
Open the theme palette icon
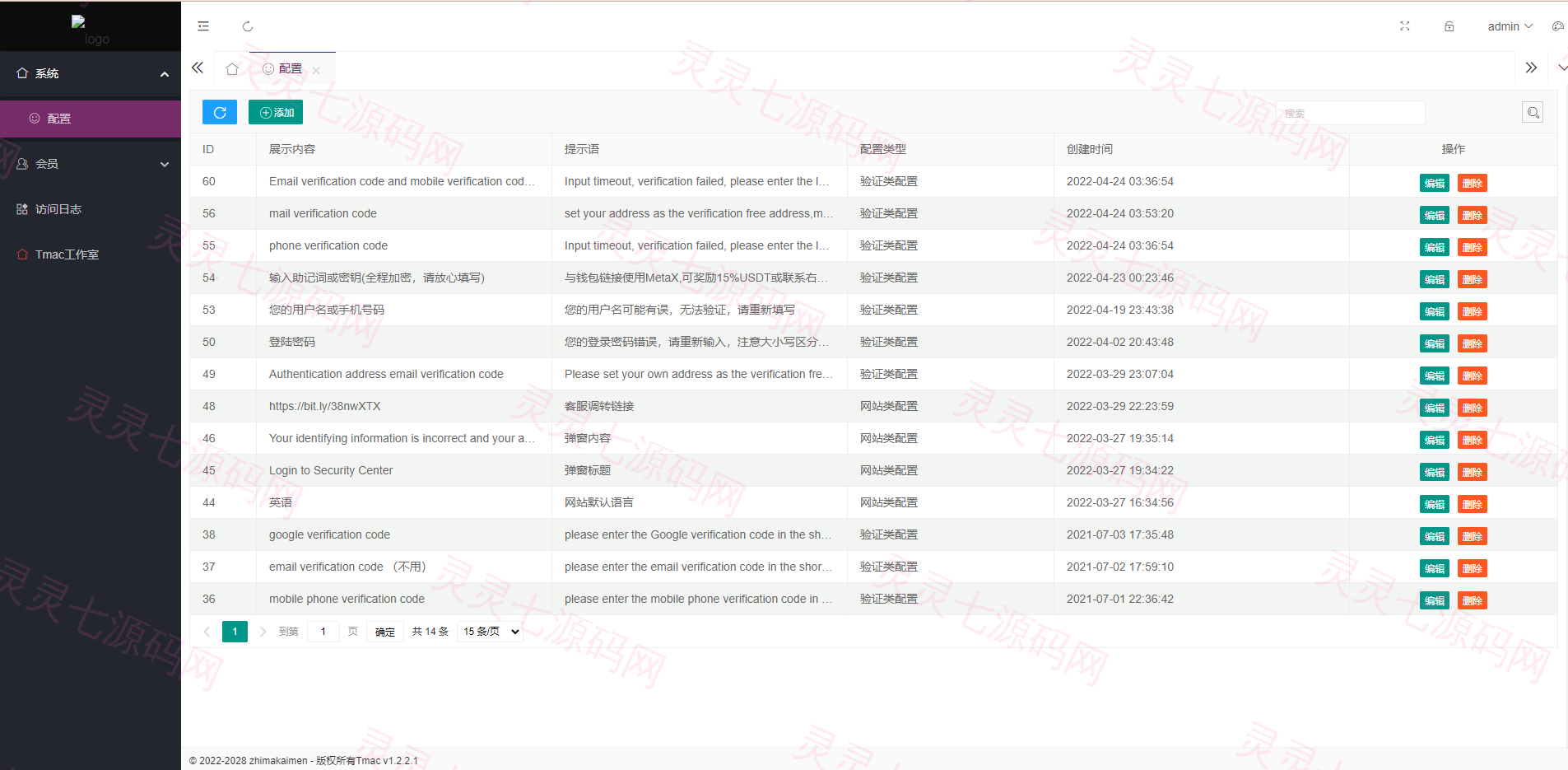pos(1558,26)
